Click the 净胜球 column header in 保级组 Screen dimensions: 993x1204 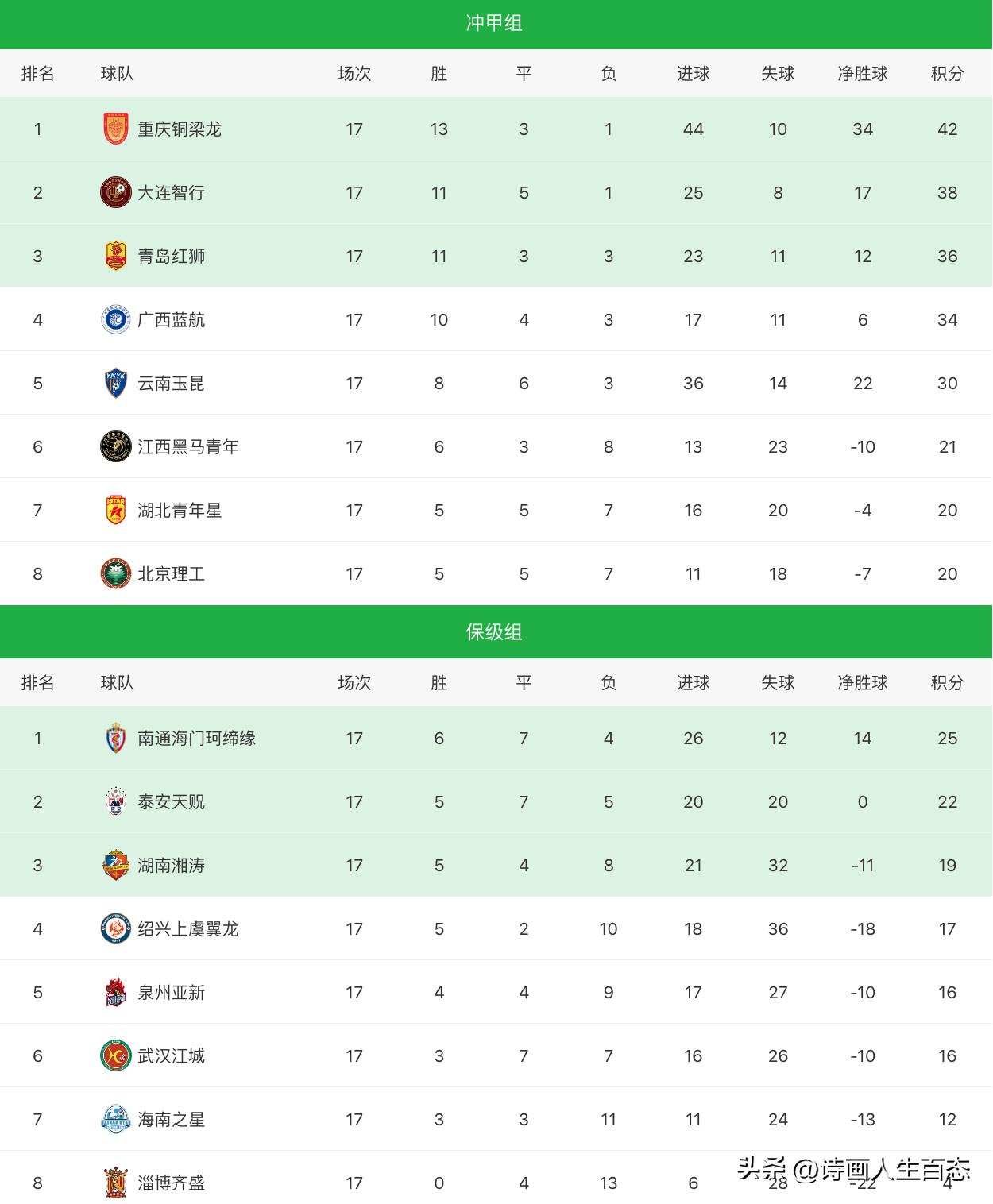[x=863, y=683]
